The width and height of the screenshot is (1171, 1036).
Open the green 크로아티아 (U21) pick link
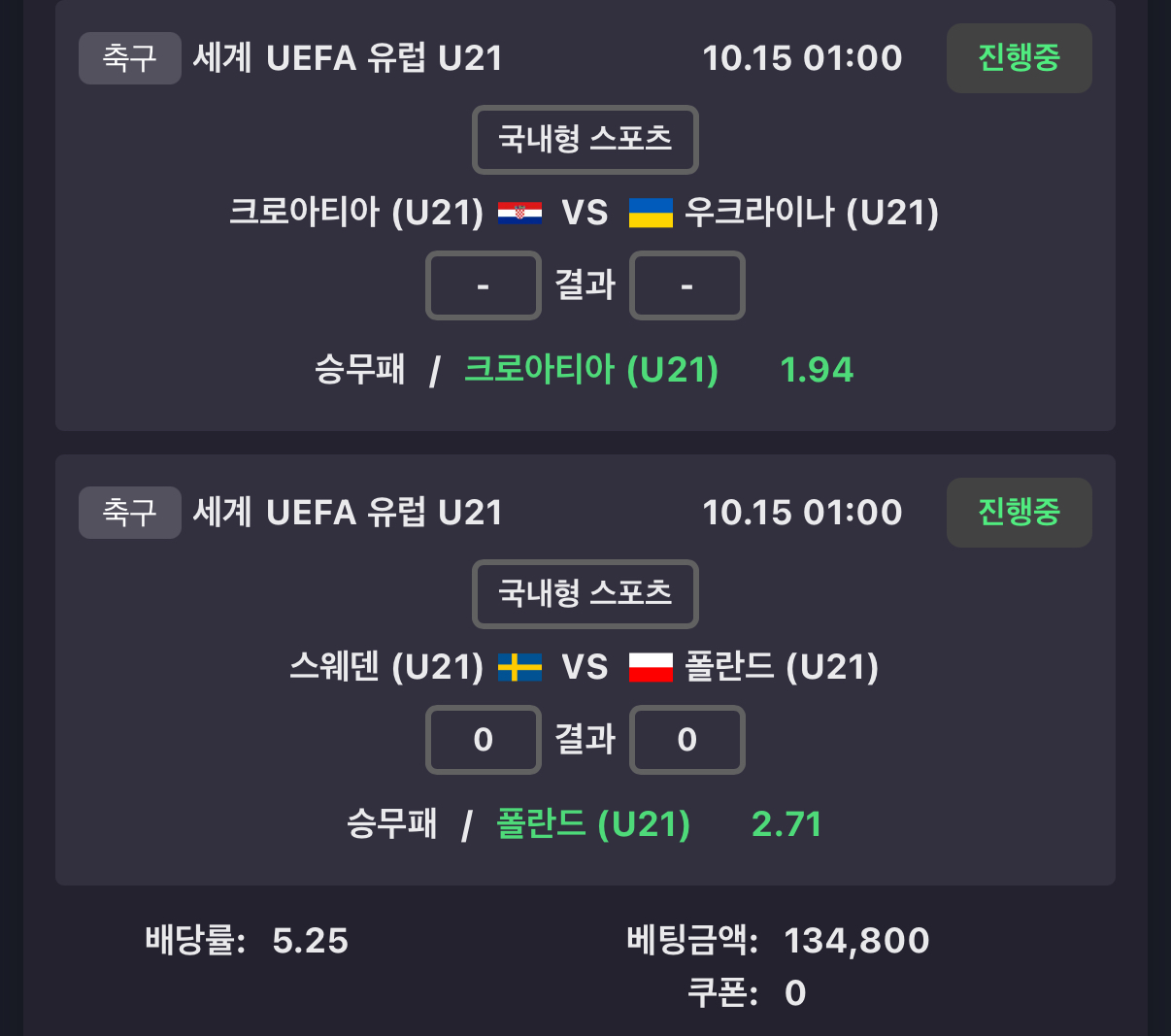pos(591,370)
